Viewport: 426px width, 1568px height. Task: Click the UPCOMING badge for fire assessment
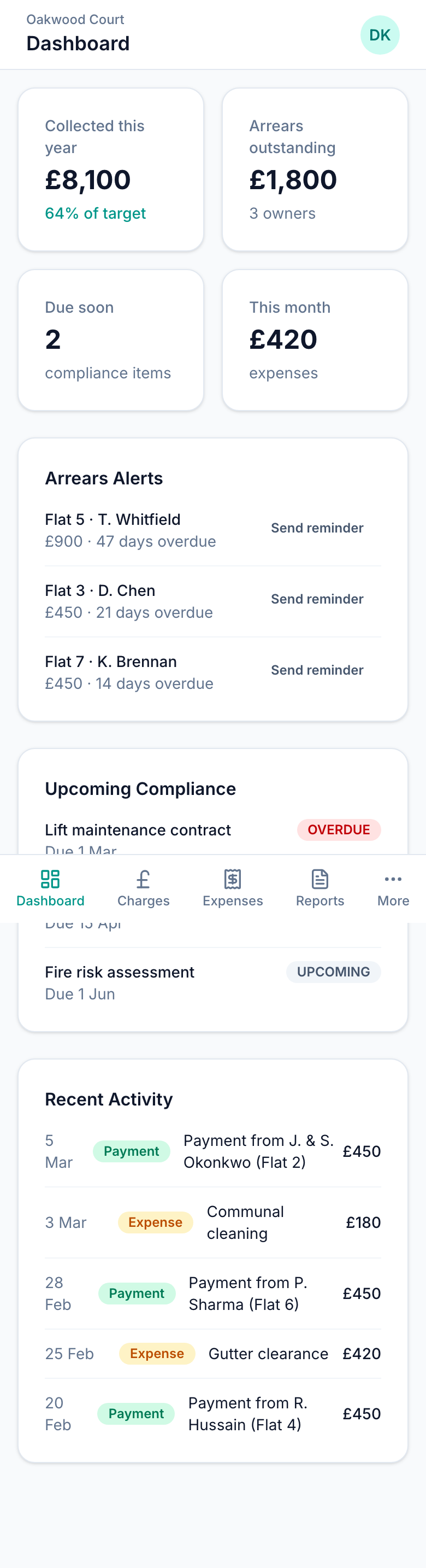[333, 972]
